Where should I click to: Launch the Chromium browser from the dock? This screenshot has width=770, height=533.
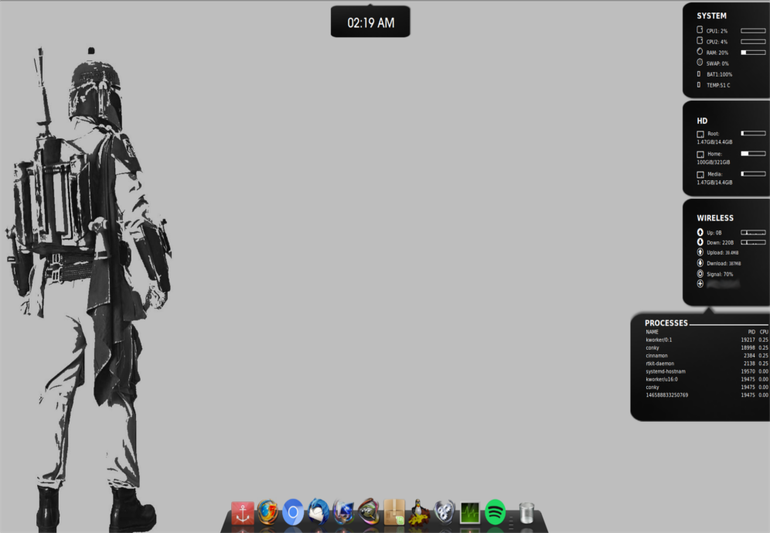tap(293, 512)
